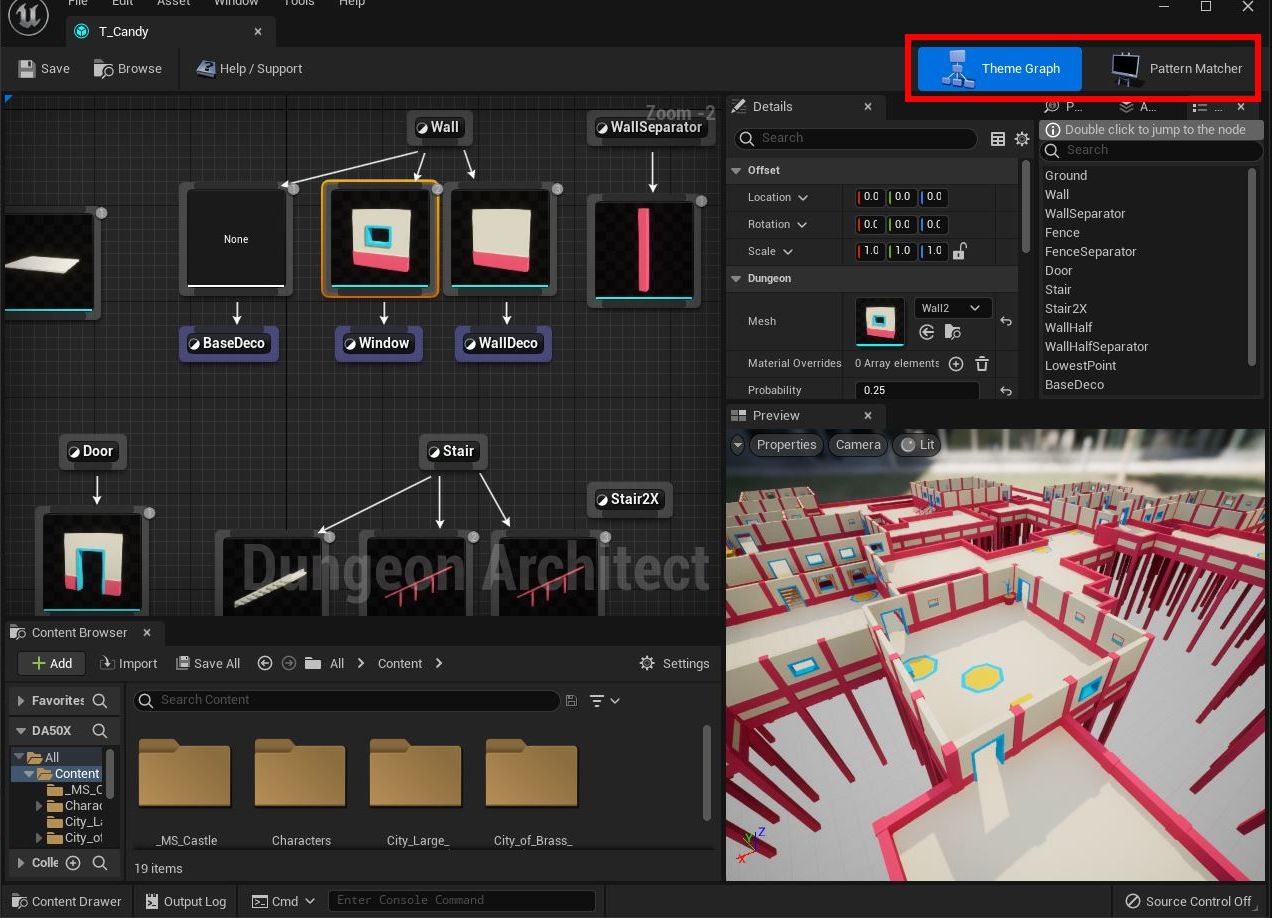Use the selected asset arrow for Mesh
This screenshot has width=1272, height=918.
coord(927,332)
